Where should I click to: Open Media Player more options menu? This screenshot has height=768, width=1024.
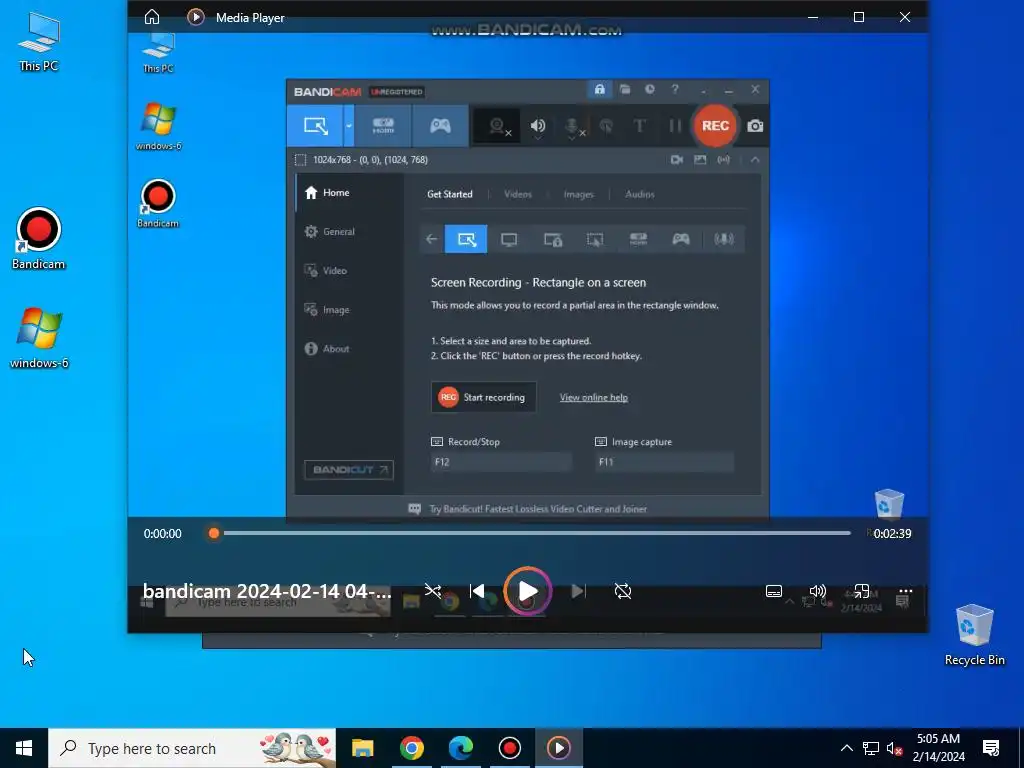click(905, 592)
